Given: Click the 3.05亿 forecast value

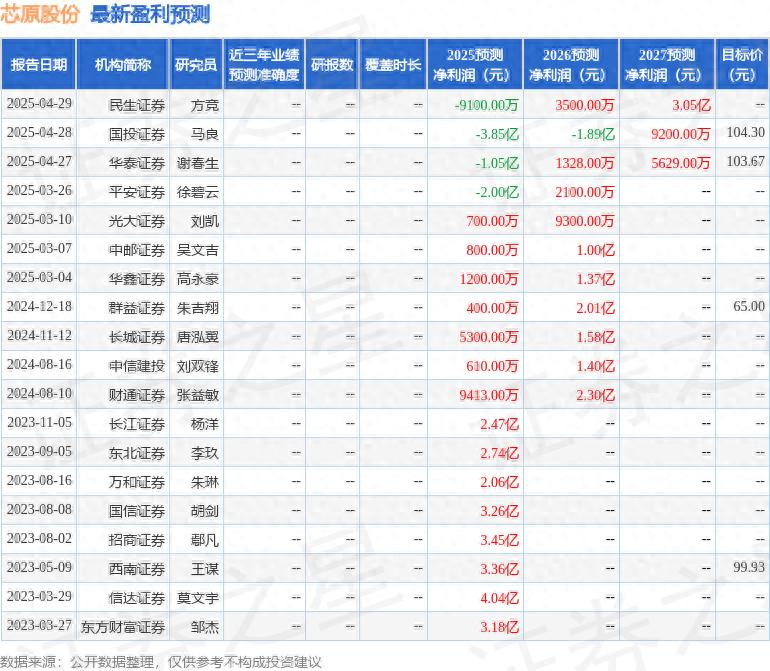Looking at the screenshot, I should 691,105.
